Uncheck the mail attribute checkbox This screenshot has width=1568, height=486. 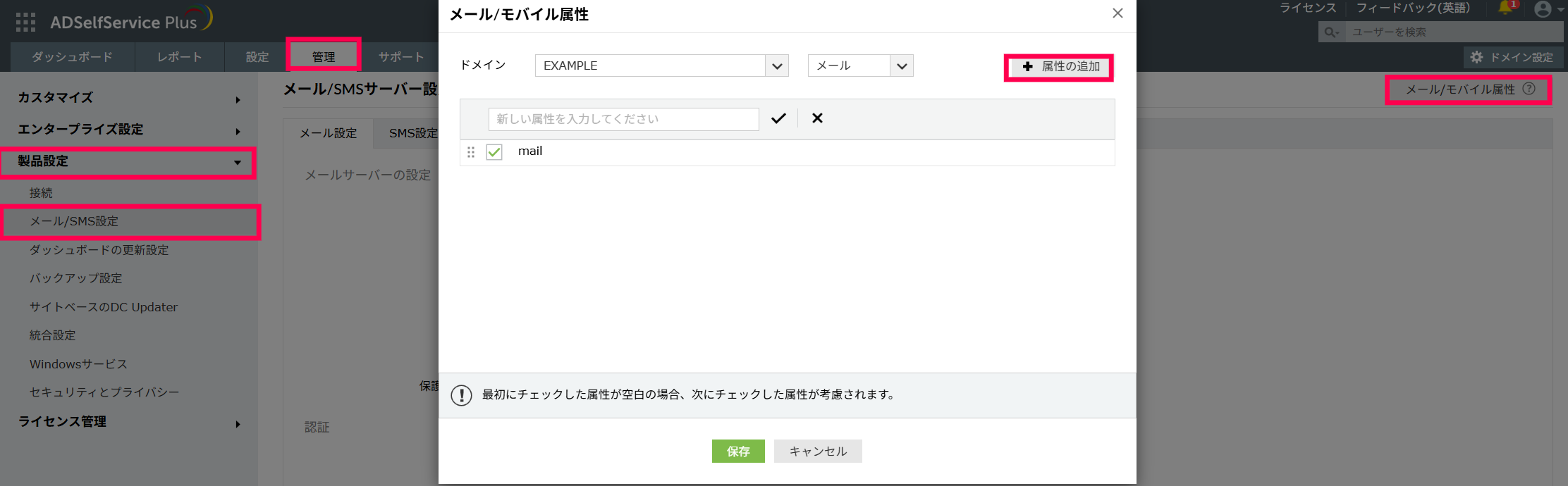(x=494, y=151)
